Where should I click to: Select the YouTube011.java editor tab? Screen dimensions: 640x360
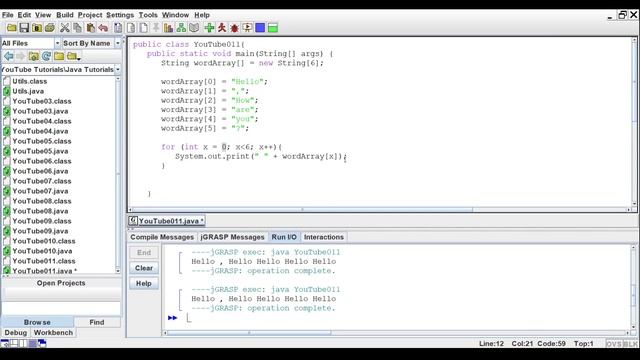pos(167,221)
